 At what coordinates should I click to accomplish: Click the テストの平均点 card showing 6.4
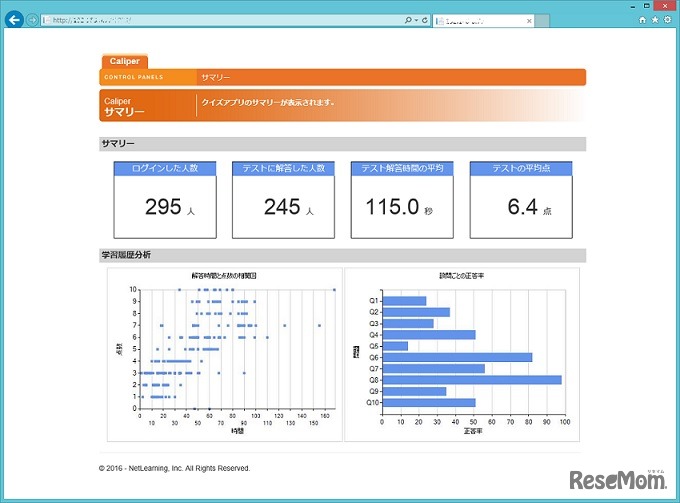click(x=521, y=207)
